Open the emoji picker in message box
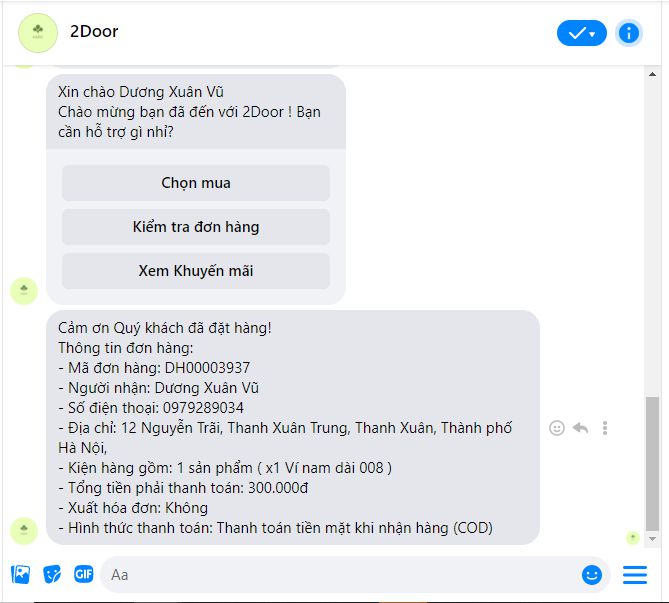 592,574
